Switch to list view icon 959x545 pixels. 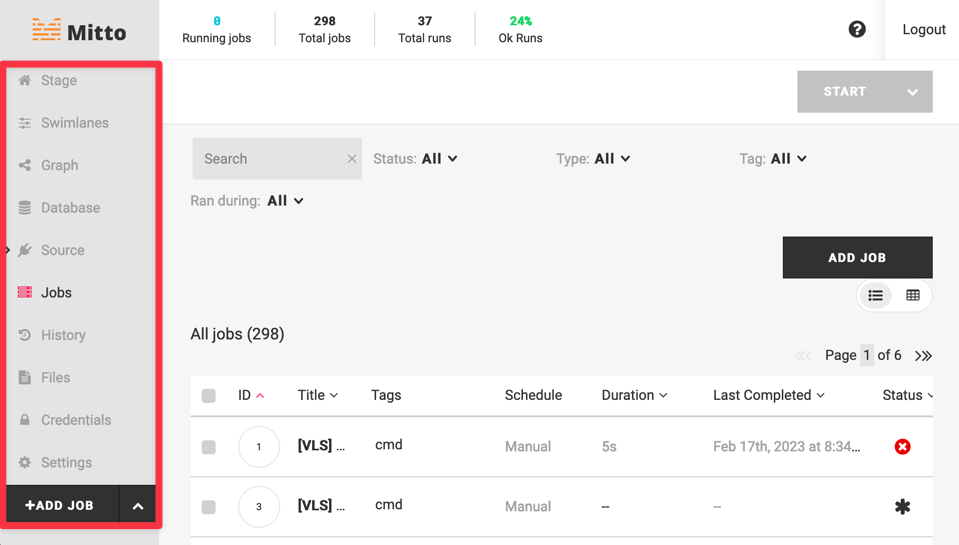(876, 295)
